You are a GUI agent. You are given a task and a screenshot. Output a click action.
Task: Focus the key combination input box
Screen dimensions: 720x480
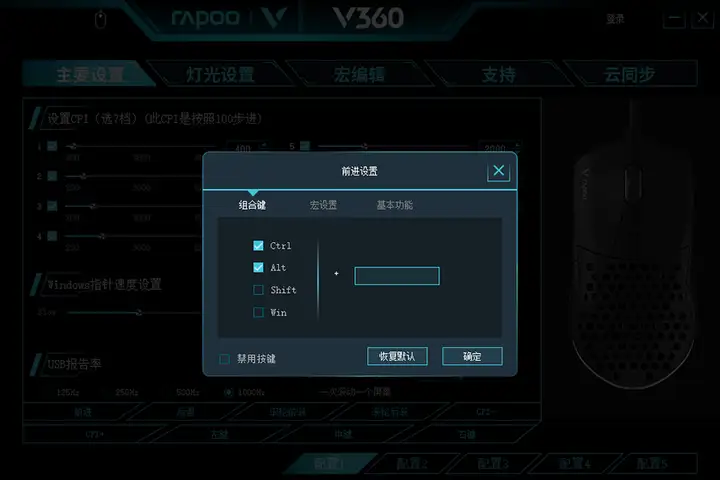click(397, 276)
